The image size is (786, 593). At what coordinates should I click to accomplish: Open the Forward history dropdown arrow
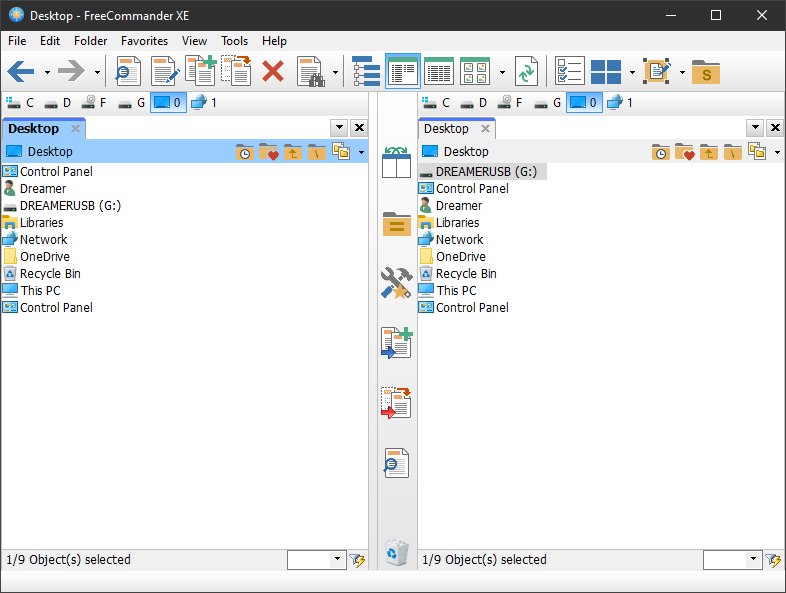[x=97, y=73]
